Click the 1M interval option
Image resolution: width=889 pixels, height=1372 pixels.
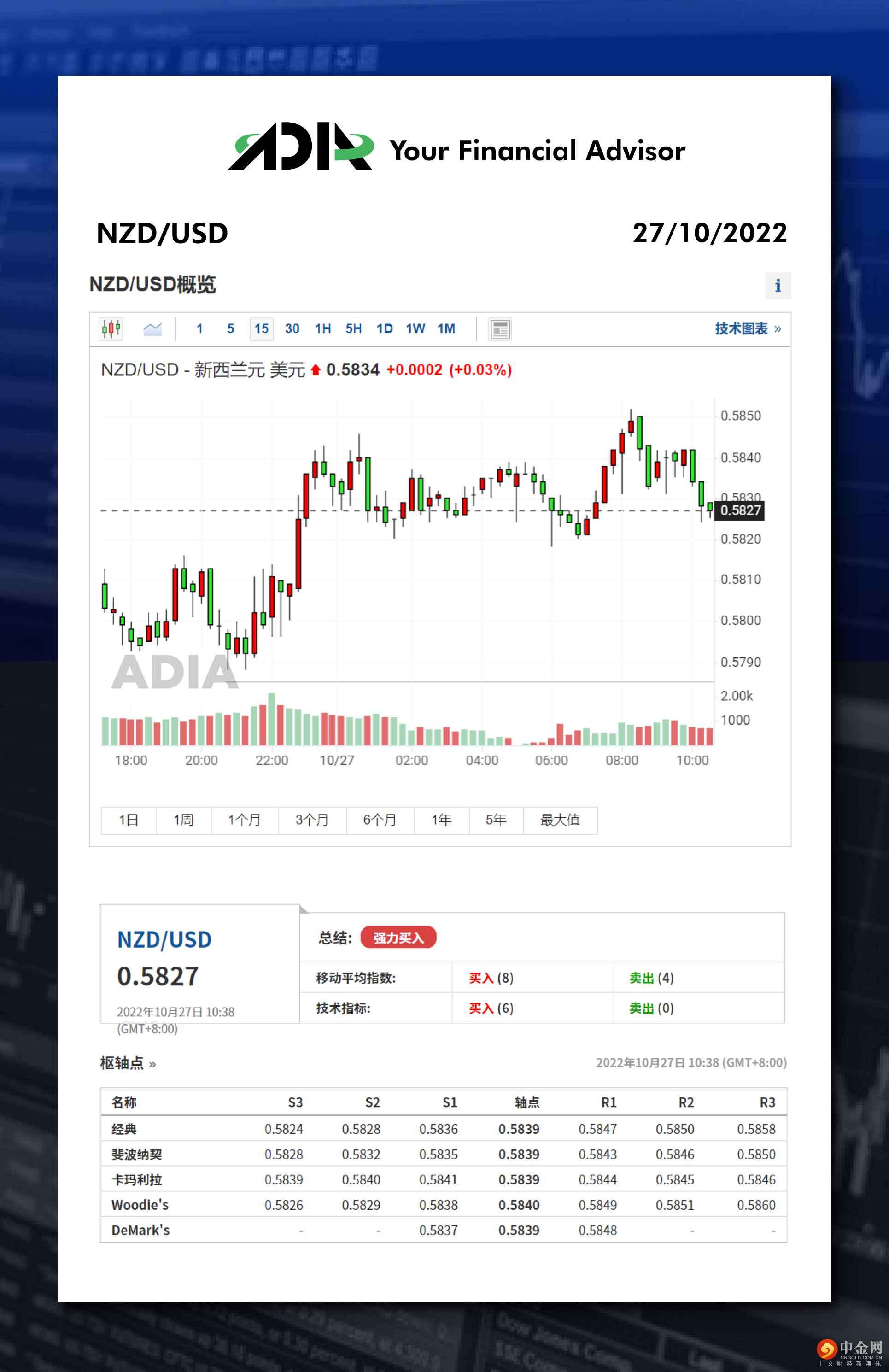point(446,329)
